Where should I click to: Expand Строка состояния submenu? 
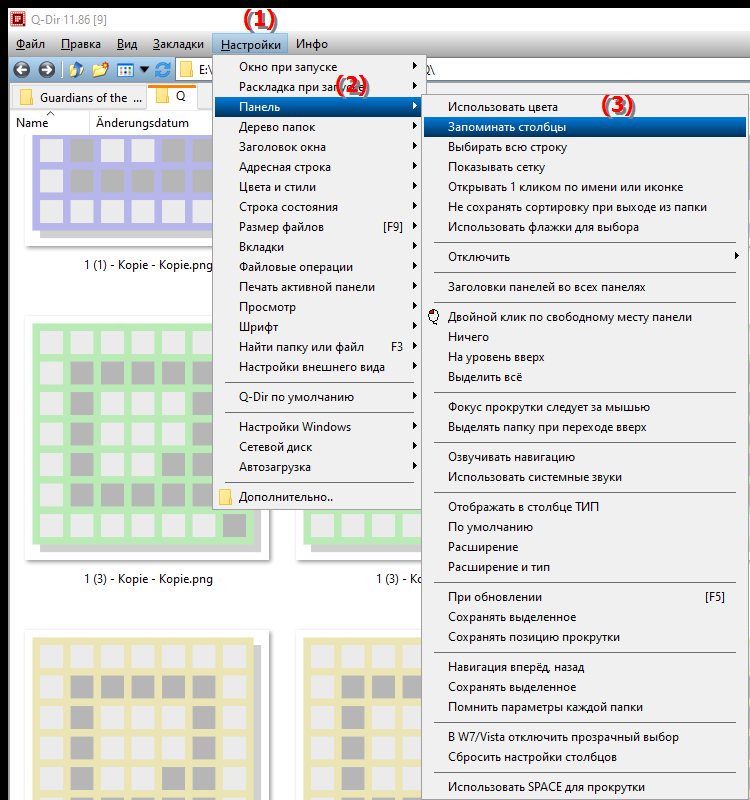[317, 207]
